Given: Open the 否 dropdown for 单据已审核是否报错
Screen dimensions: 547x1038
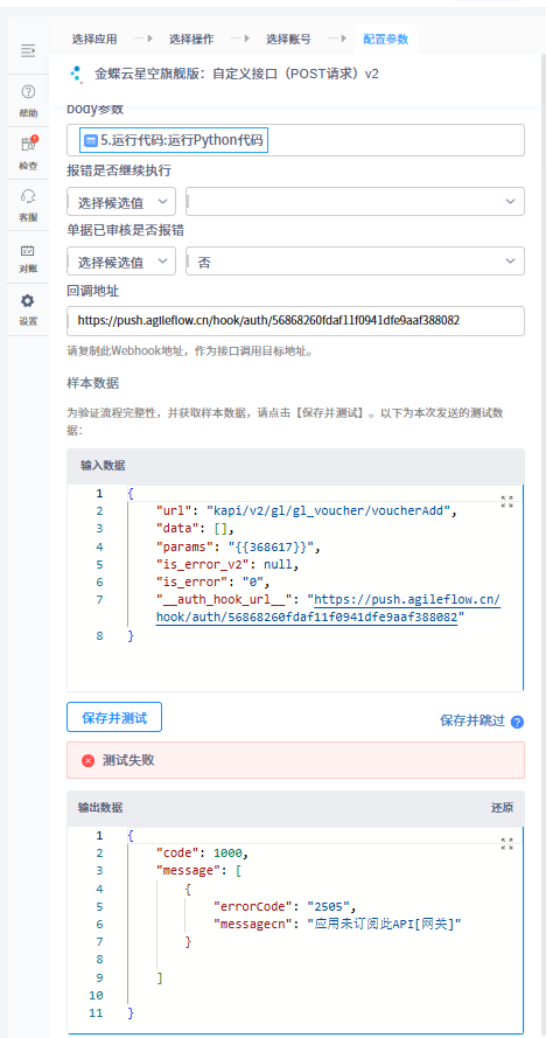Looking at the screenshot, I should (x=355, y=261).
